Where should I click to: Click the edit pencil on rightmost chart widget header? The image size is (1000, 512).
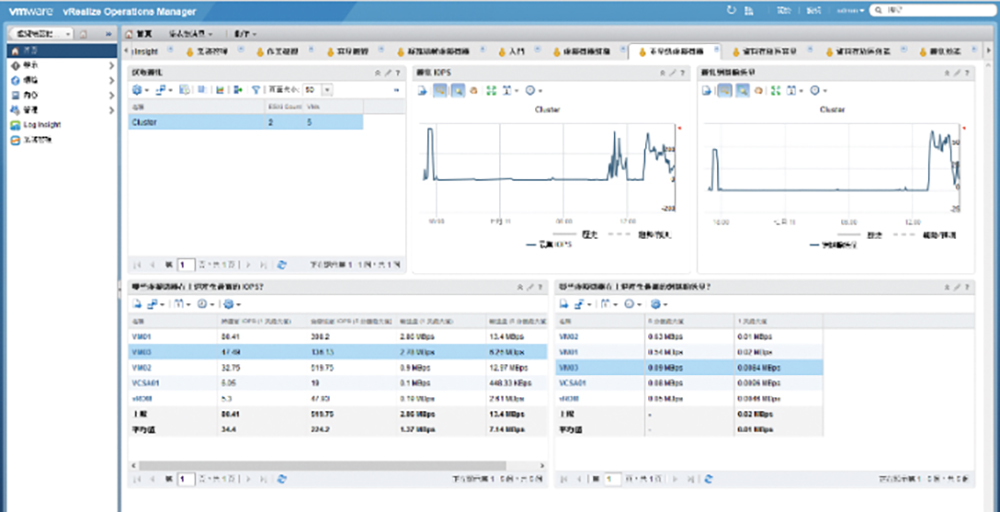(956, 73)
